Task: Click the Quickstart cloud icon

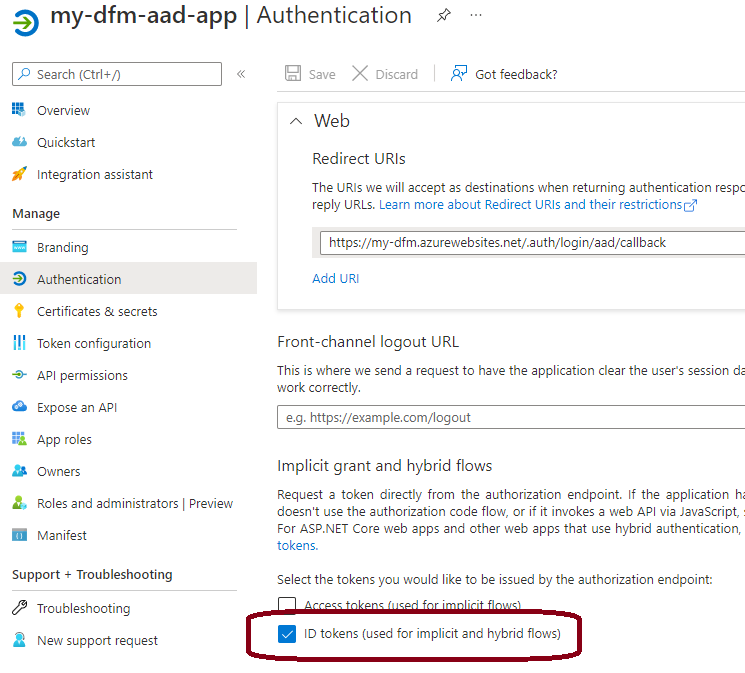Action: tap(19, 142)
